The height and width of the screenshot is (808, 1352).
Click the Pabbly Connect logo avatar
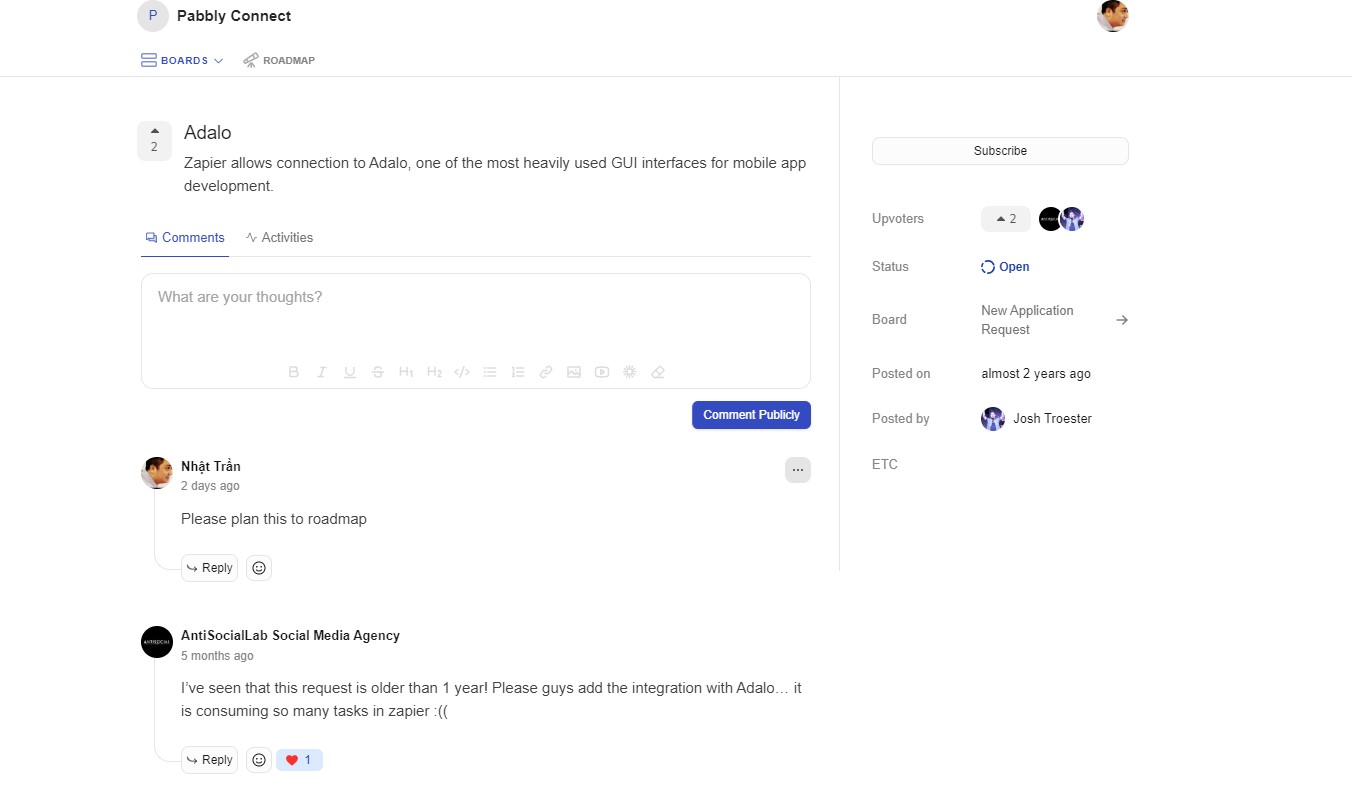point(153,16)
